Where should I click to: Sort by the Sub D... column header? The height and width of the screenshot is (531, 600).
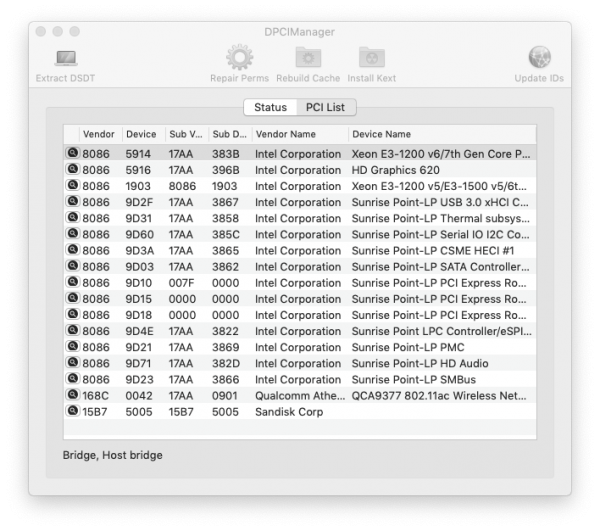(x=230, y=134)
